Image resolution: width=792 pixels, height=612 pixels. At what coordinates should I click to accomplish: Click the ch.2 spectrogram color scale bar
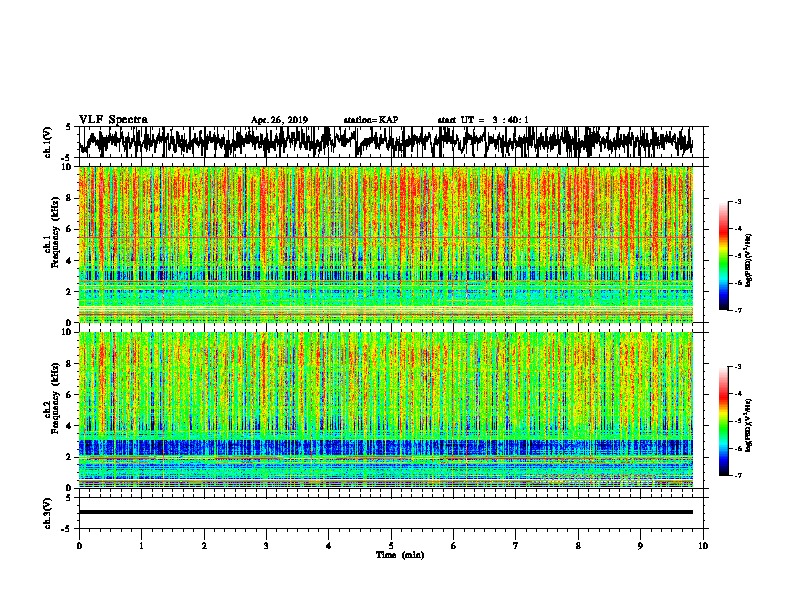coord(723,421)
